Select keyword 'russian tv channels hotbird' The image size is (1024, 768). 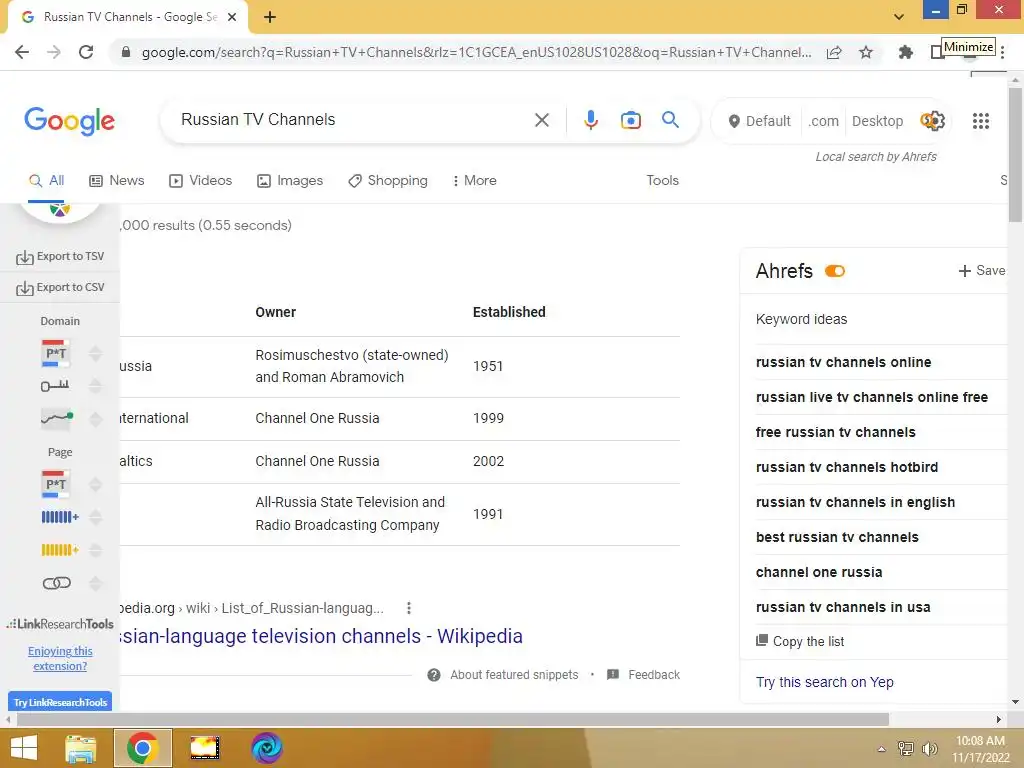(x=846, y=467)
